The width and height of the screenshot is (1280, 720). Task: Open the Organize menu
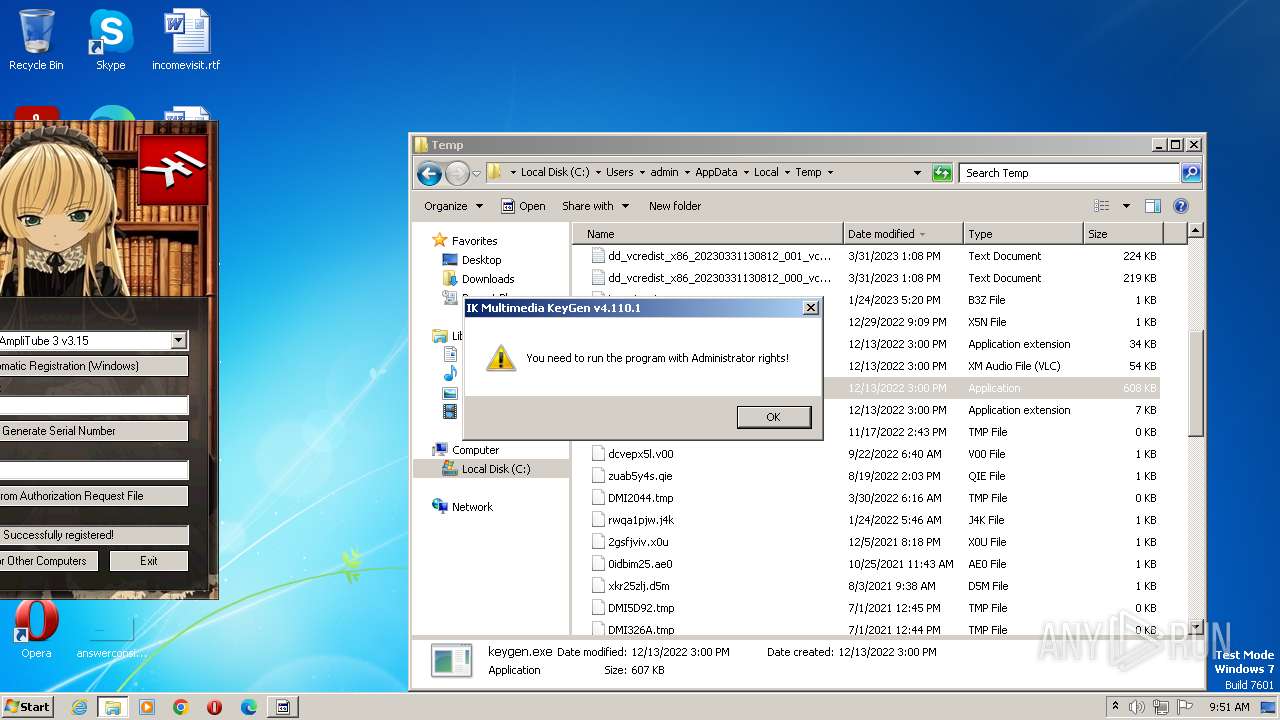pos(453,206)
